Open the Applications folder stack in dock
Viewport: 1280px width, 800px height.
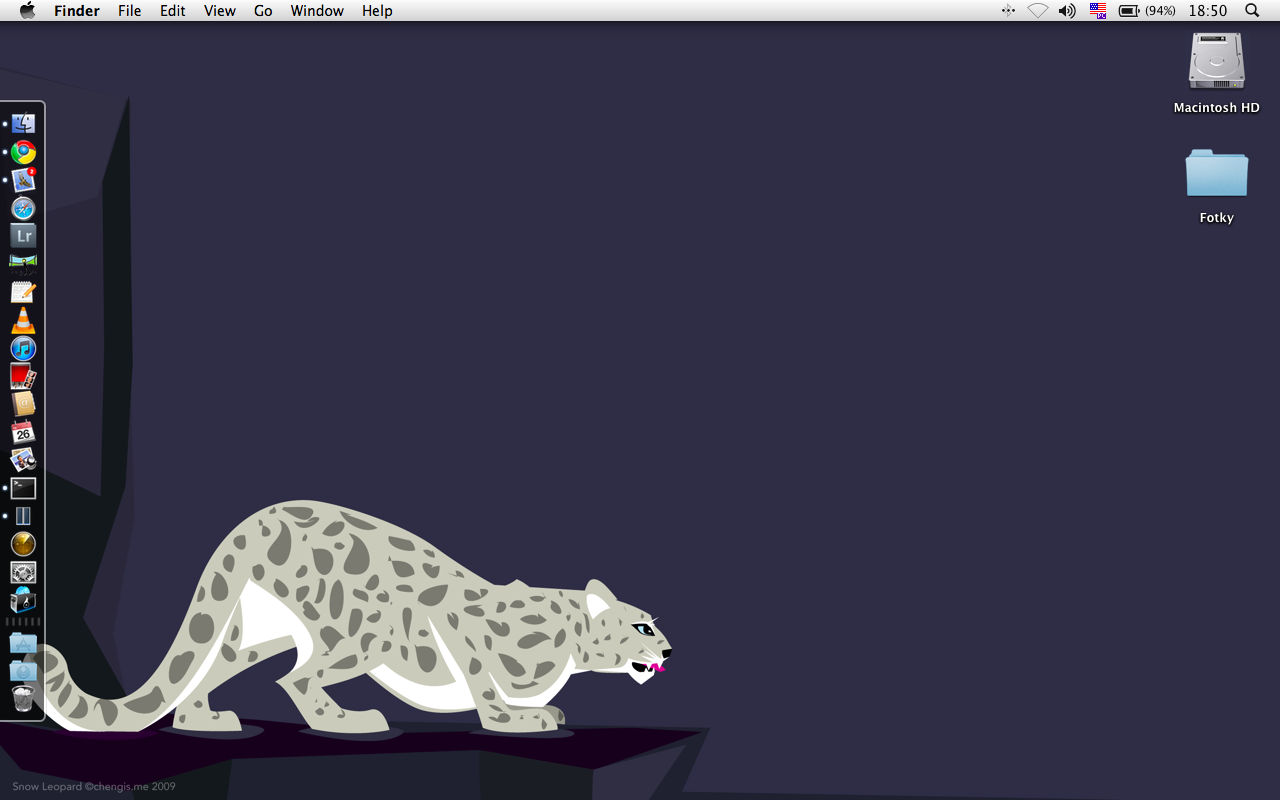pyautogui.click(x=23, y=642)
